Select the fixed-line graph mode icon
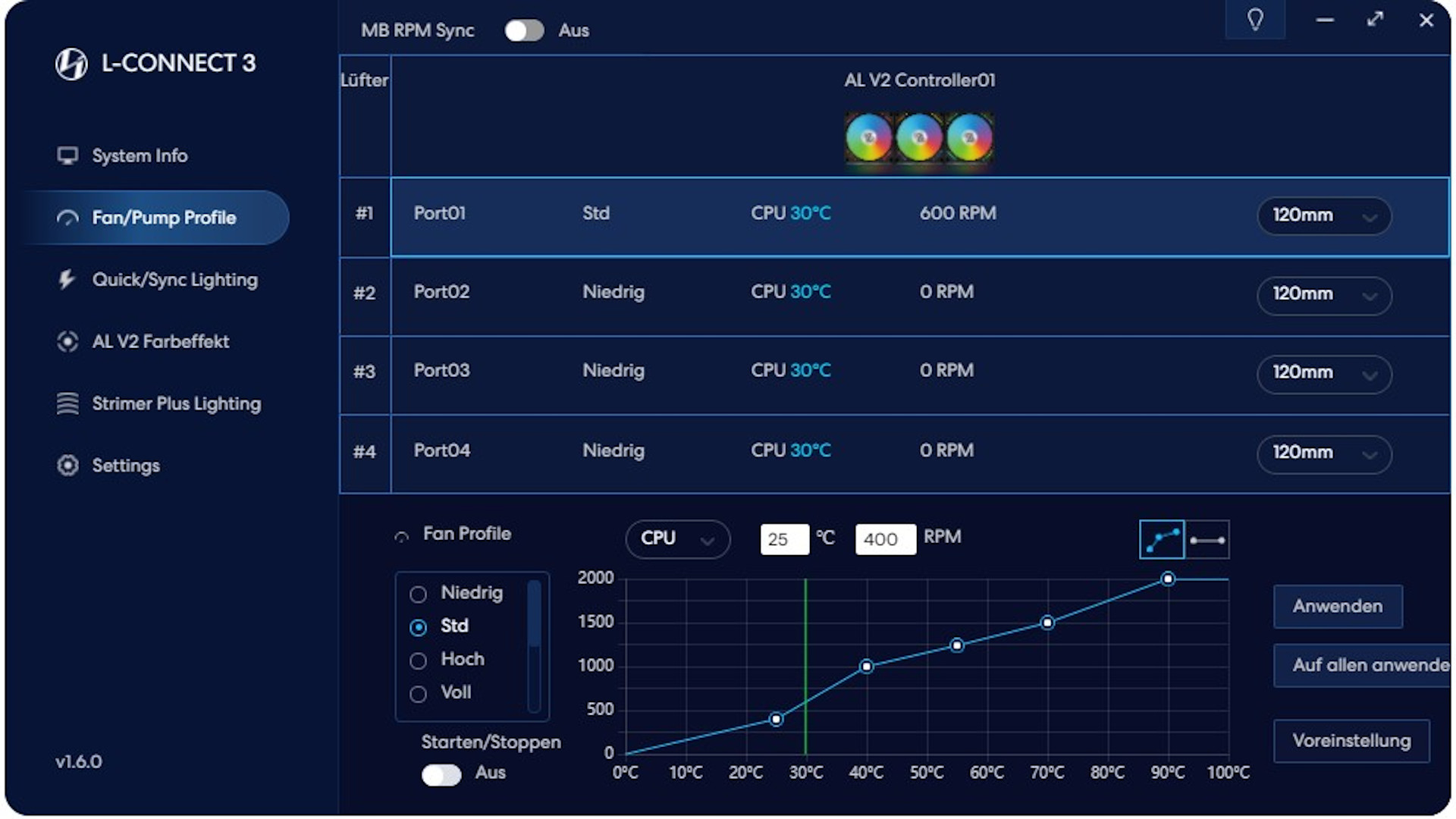The width and height of the screenshot is (1456, 819). [x=1207, y=540]
